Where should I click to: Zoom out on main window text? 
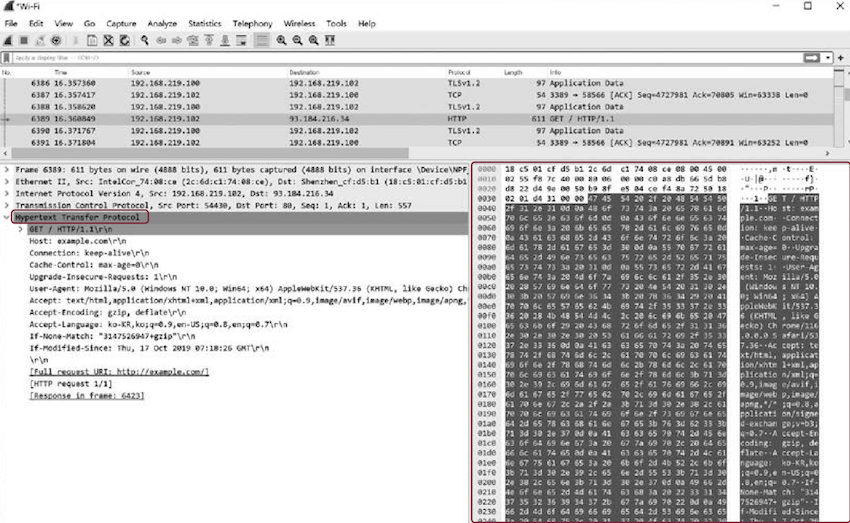[x=298, y=41]
